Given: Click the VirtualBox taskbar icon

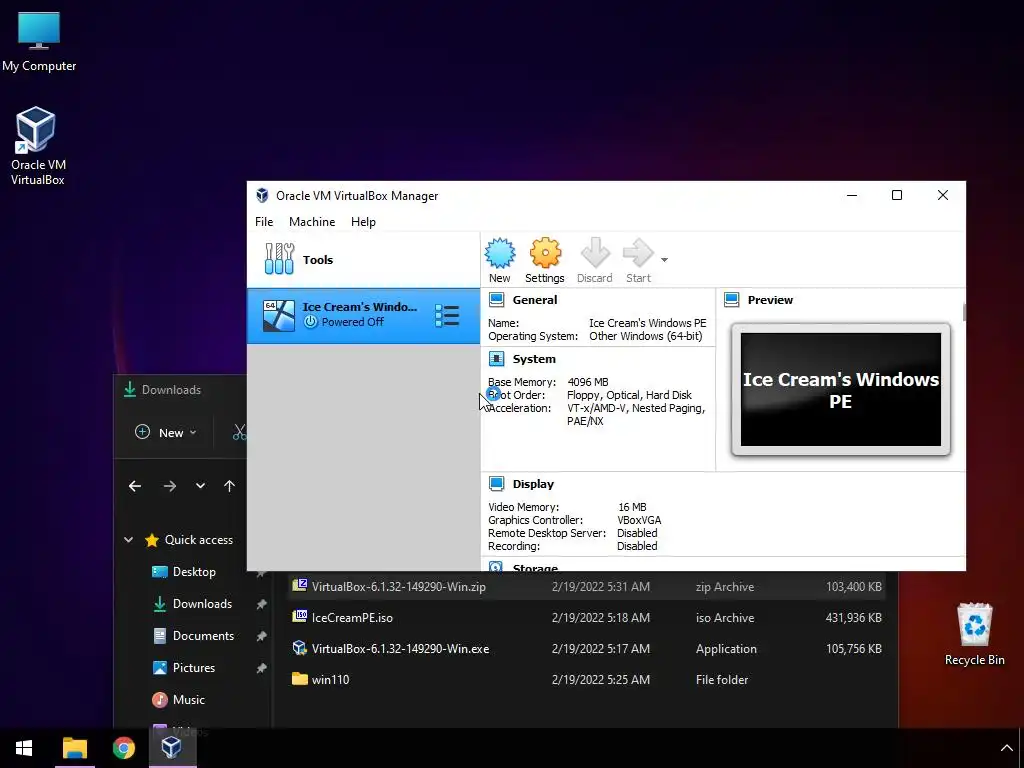Looking at the screenshot, I should (172, 748).
